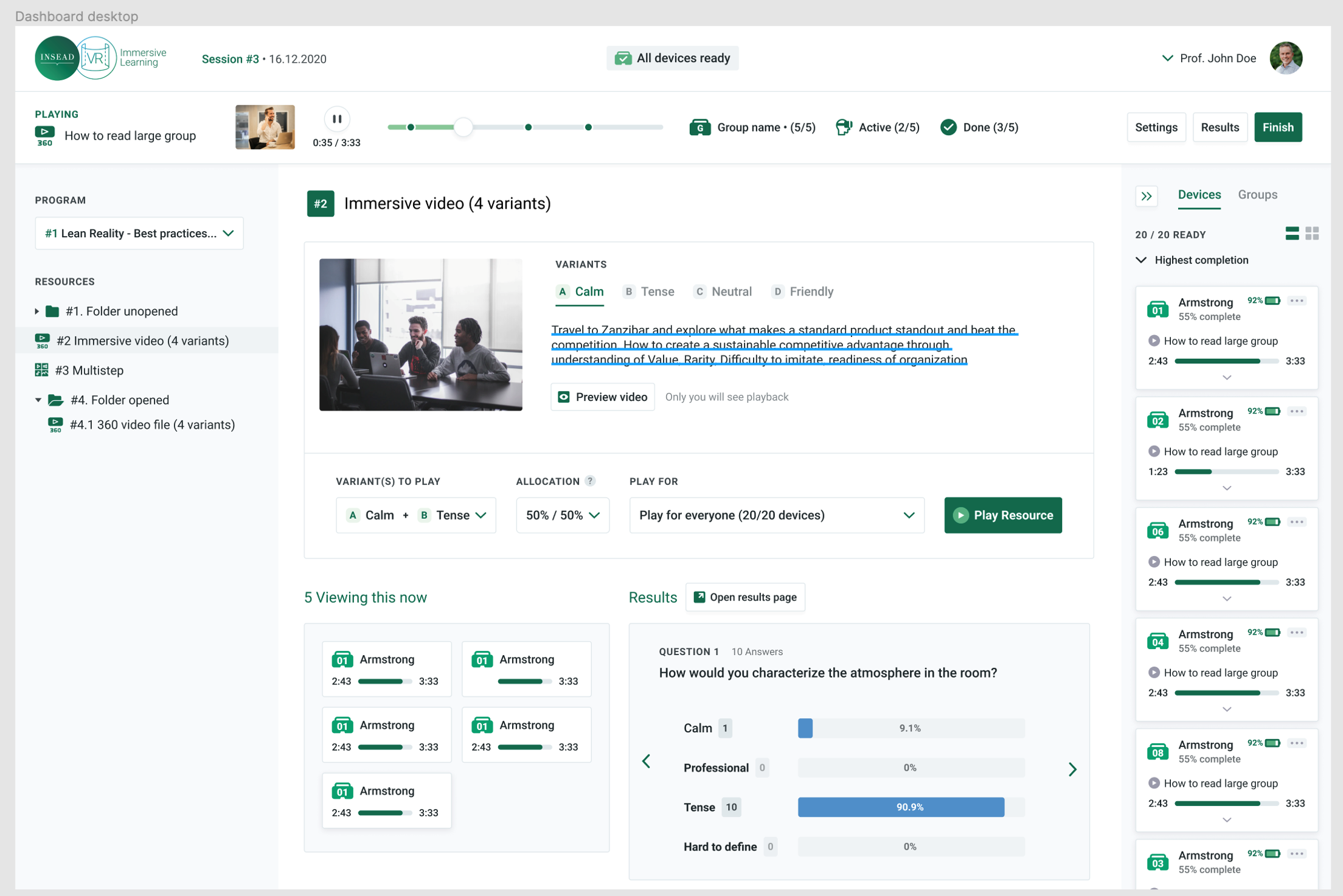Switch to the Groups tab
Image resolution: width=1343 pixels, height=896 pixels.
tap(1257, 195)
